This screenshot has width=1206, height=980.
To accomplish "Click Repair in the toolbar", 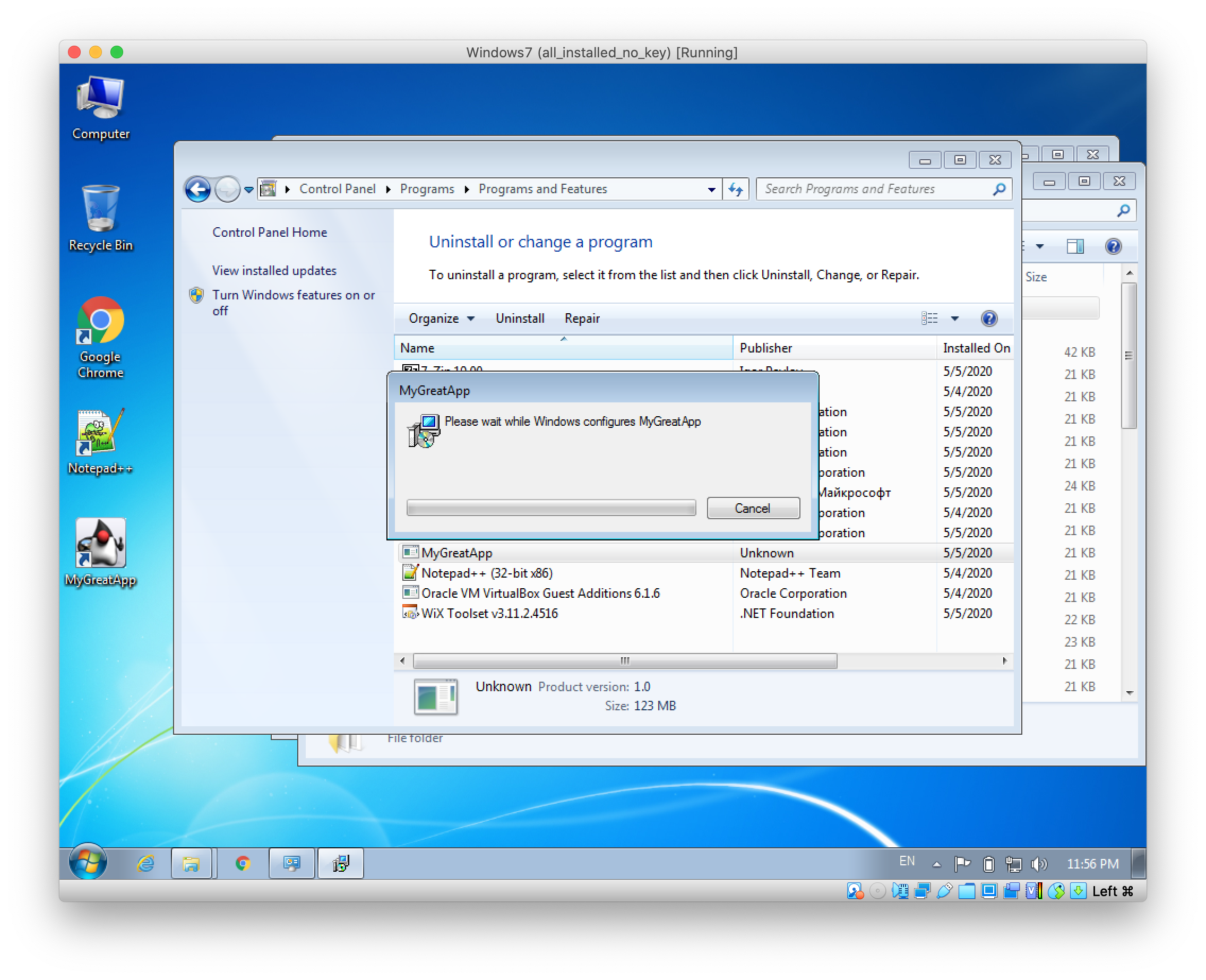I will [x=582, y=319].
